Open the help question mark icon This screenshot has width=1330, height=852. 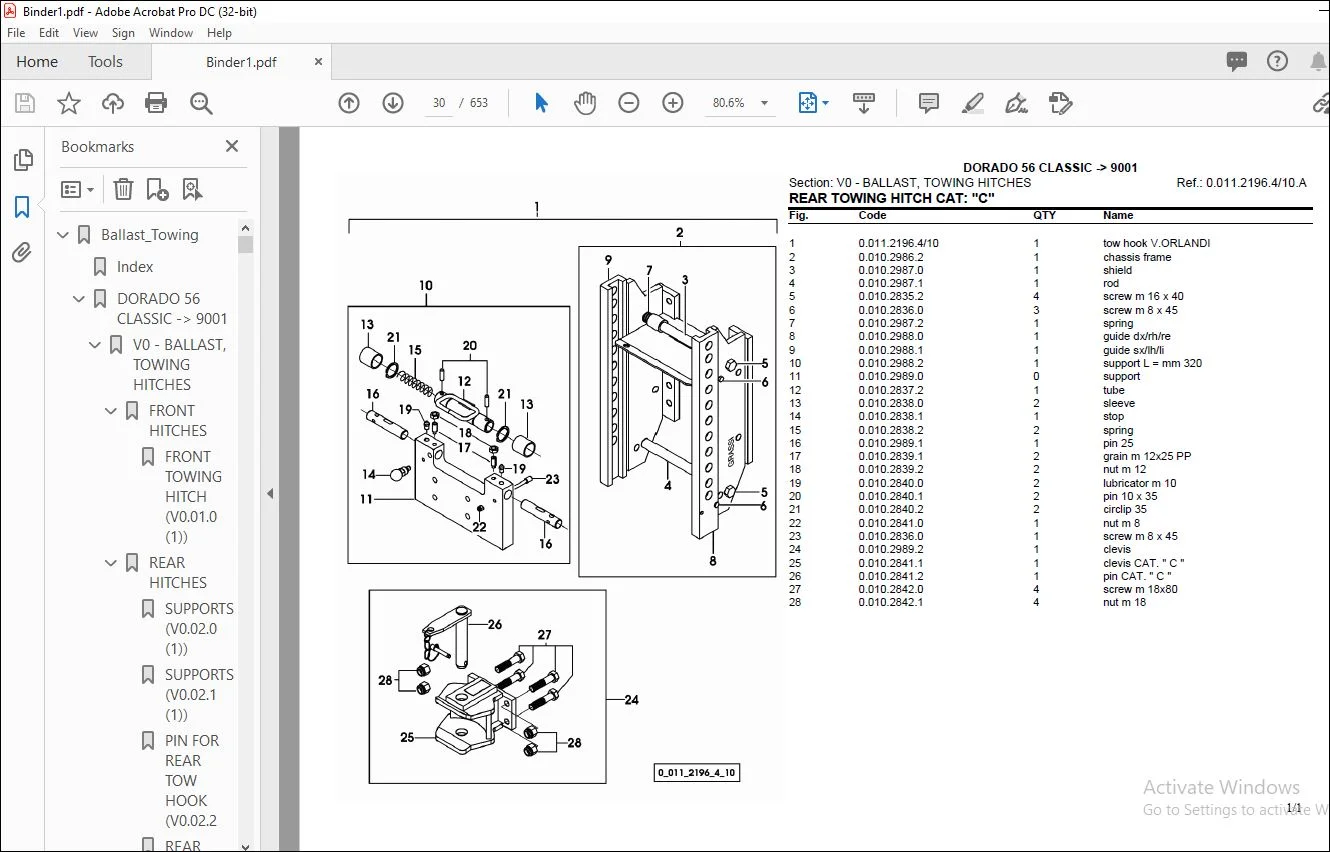(x=1277, y=61)
